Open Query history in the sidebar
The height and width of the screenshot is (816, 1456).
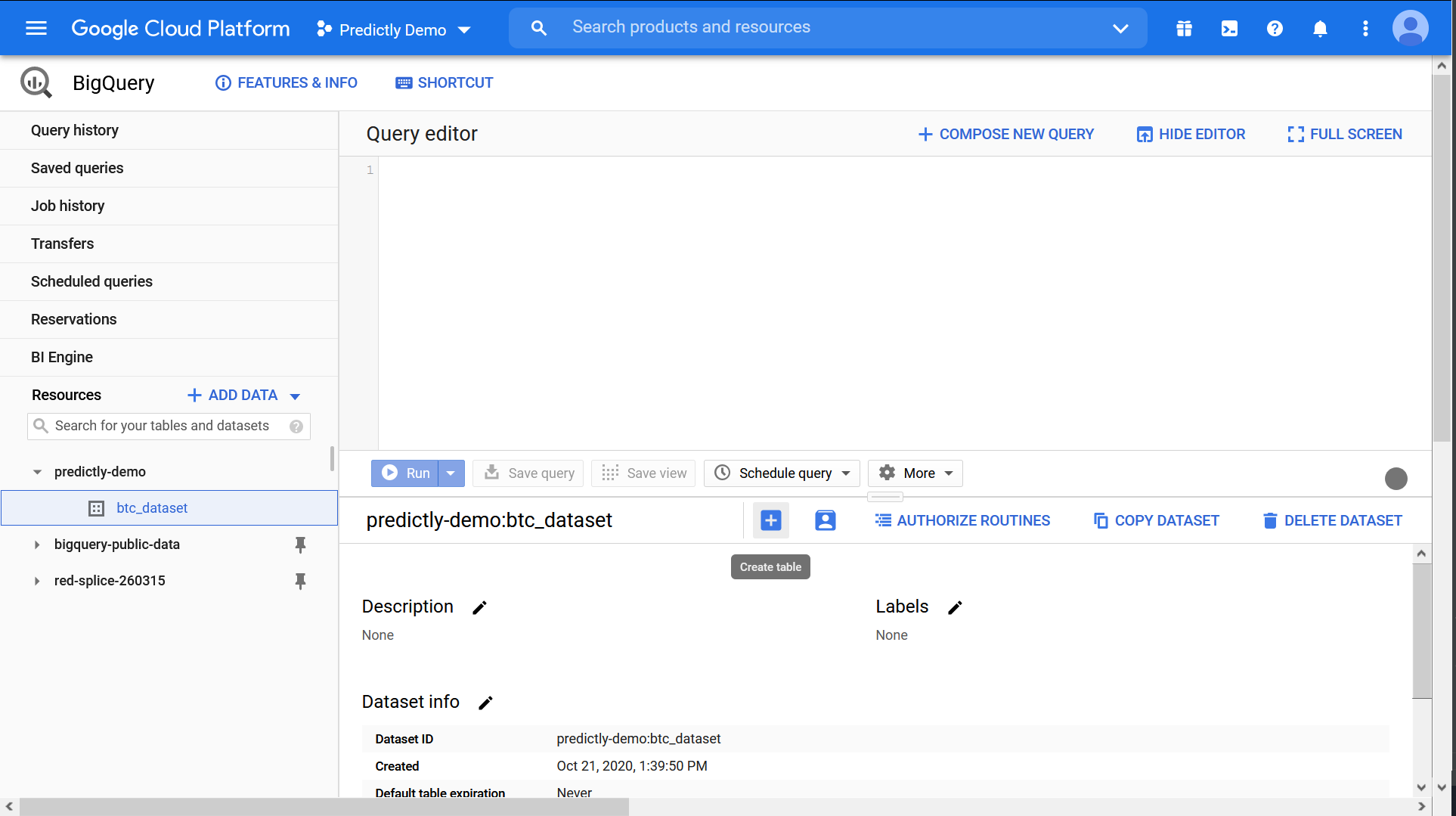click(x=75, y=130)
